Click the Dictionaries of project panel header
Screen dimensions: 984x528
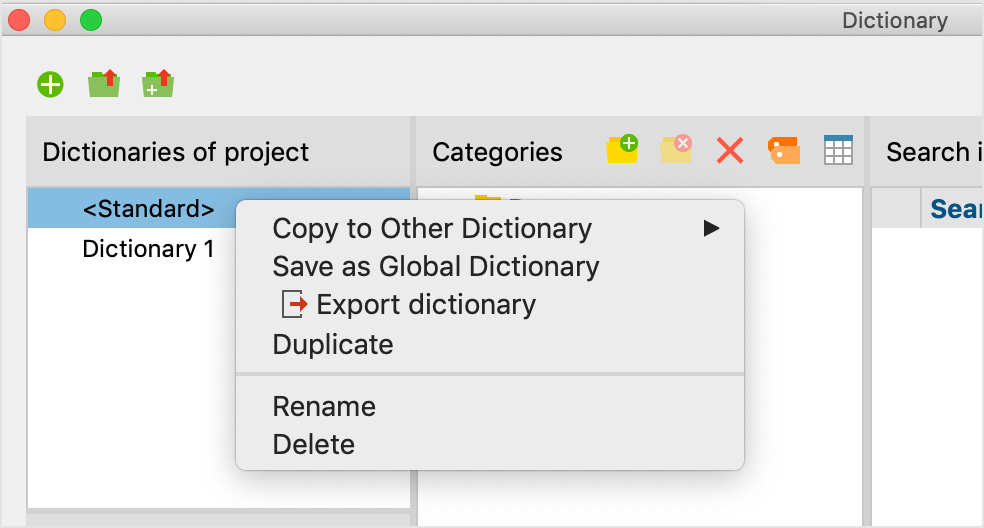click(x=176, y=152)
